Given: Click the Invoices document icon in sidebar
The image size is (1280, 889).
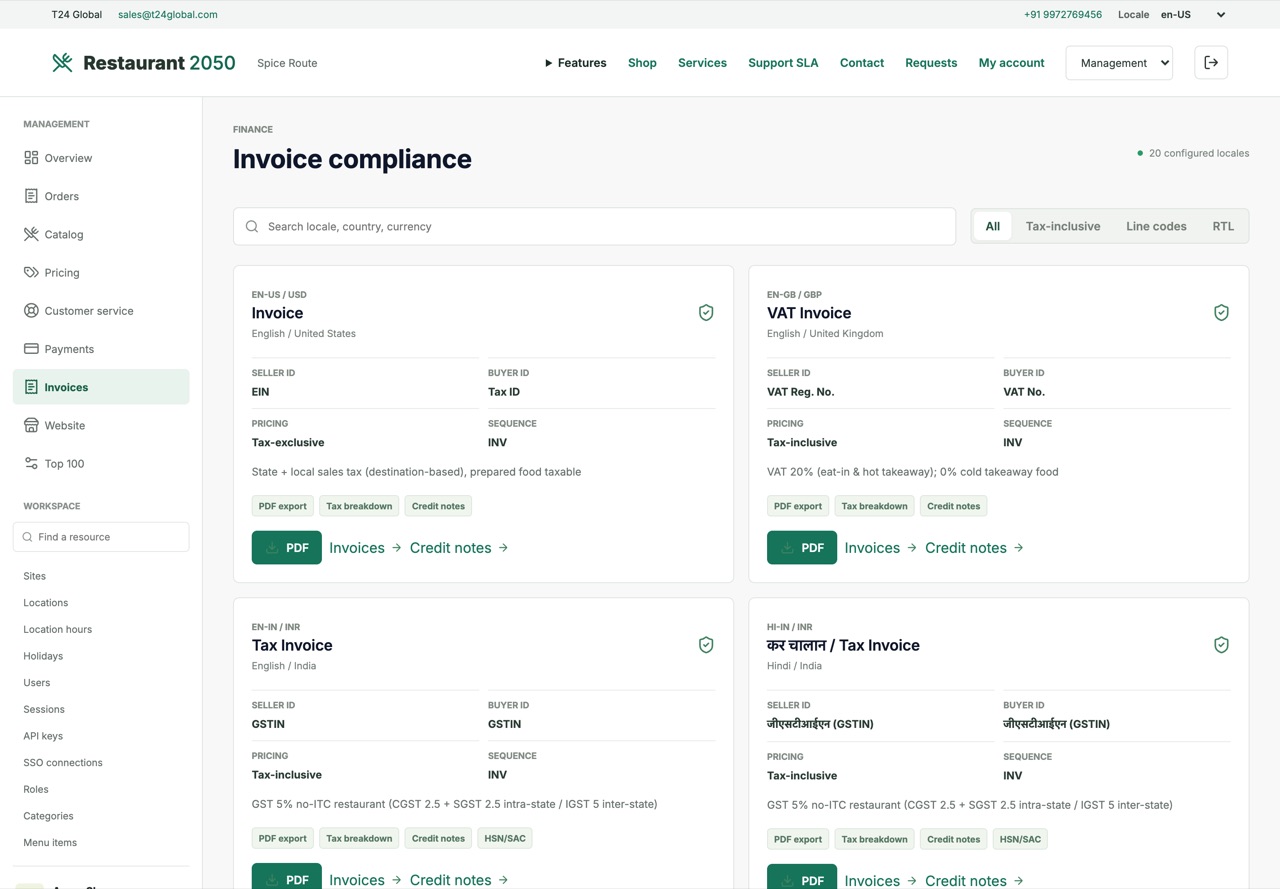Looking at the screenshot, I should tap(31, 387).
